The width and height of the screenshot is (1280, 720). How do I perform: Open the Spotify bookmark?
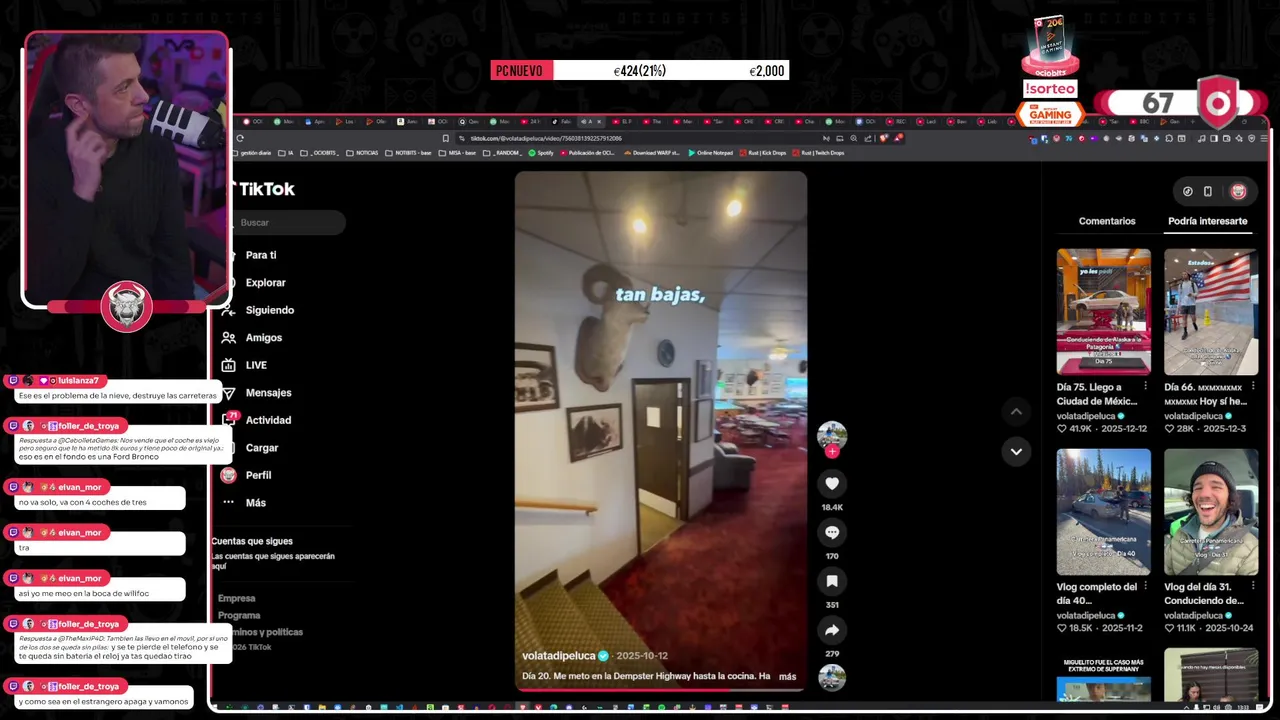(540, 153)
